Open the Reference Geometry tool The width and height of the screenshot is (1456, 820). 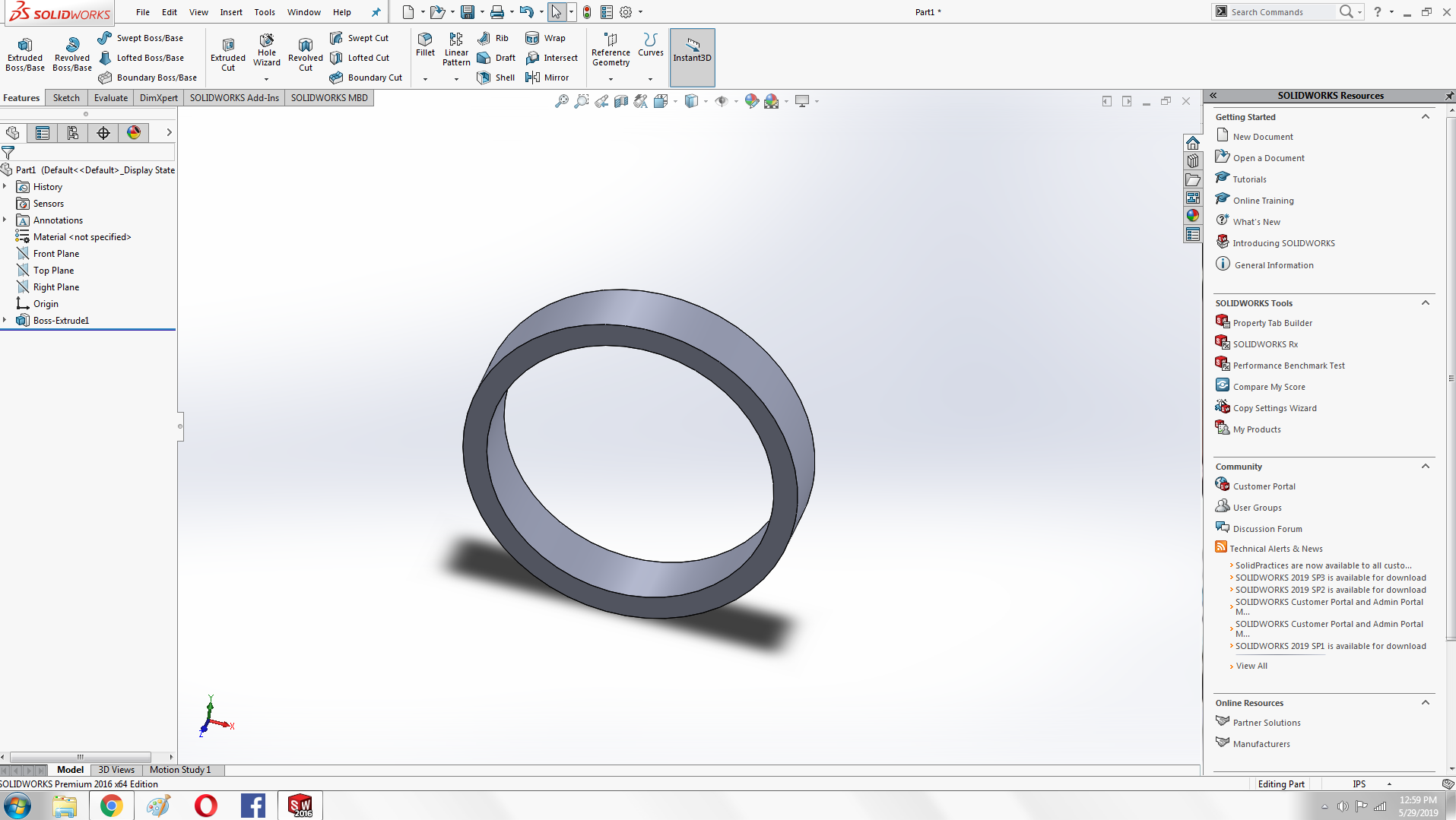(x=611, y=49)
